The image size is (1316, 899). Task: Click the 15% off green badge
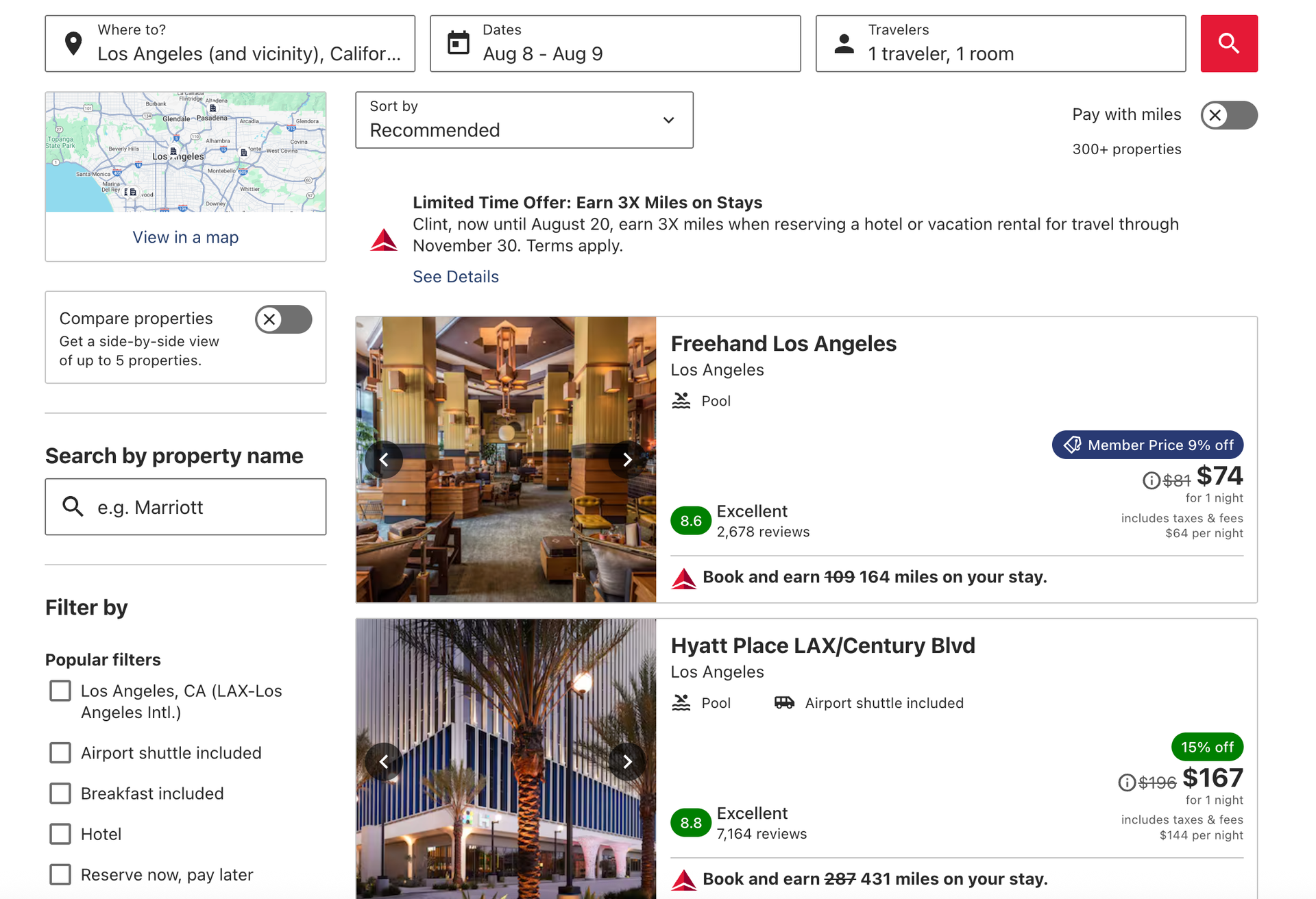coord(1207,747)
